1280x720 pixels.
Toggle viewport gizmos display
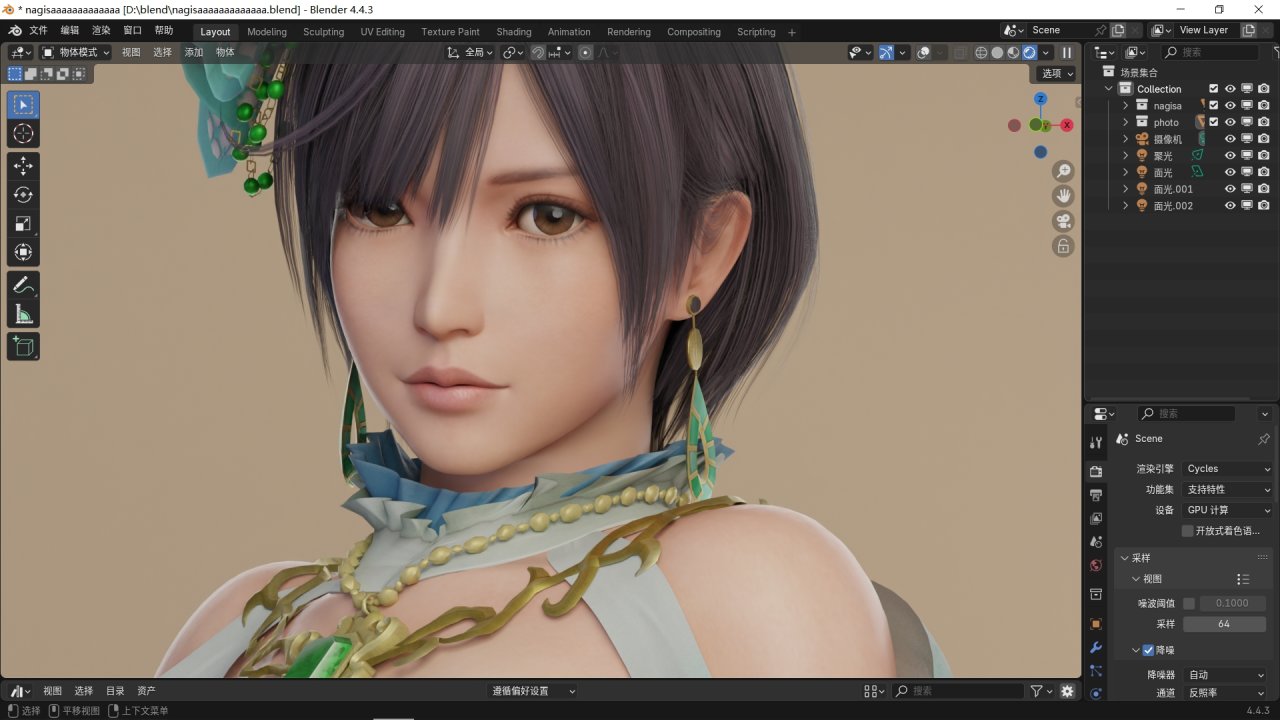[x=886, y=53]
